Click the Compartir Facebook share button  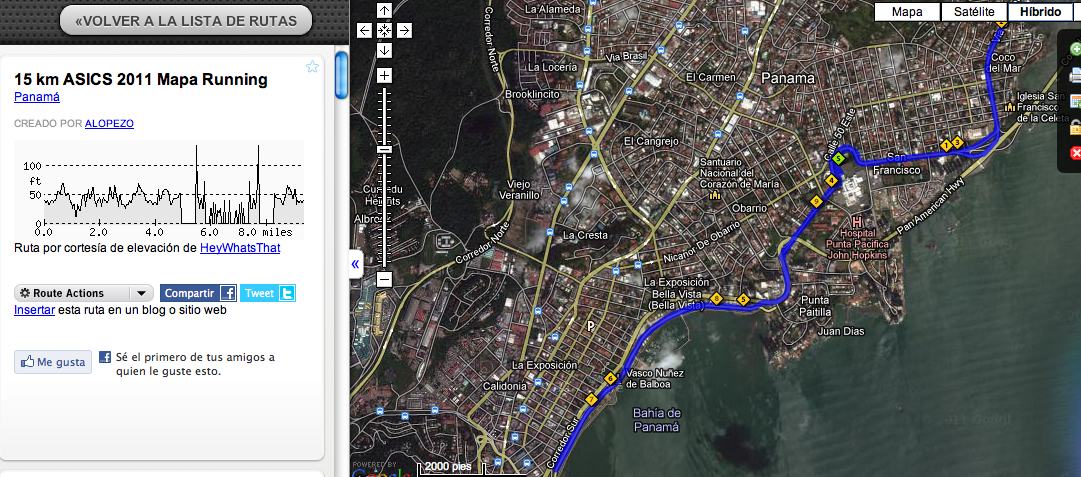199,293
